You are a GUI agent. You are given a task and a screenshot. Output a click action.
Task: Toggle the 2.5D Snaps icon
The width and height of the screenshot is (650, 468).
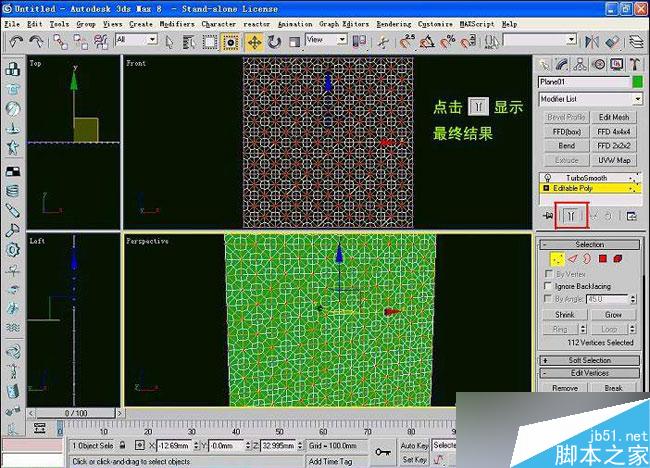pyautogui.click(x=407, y=42)
